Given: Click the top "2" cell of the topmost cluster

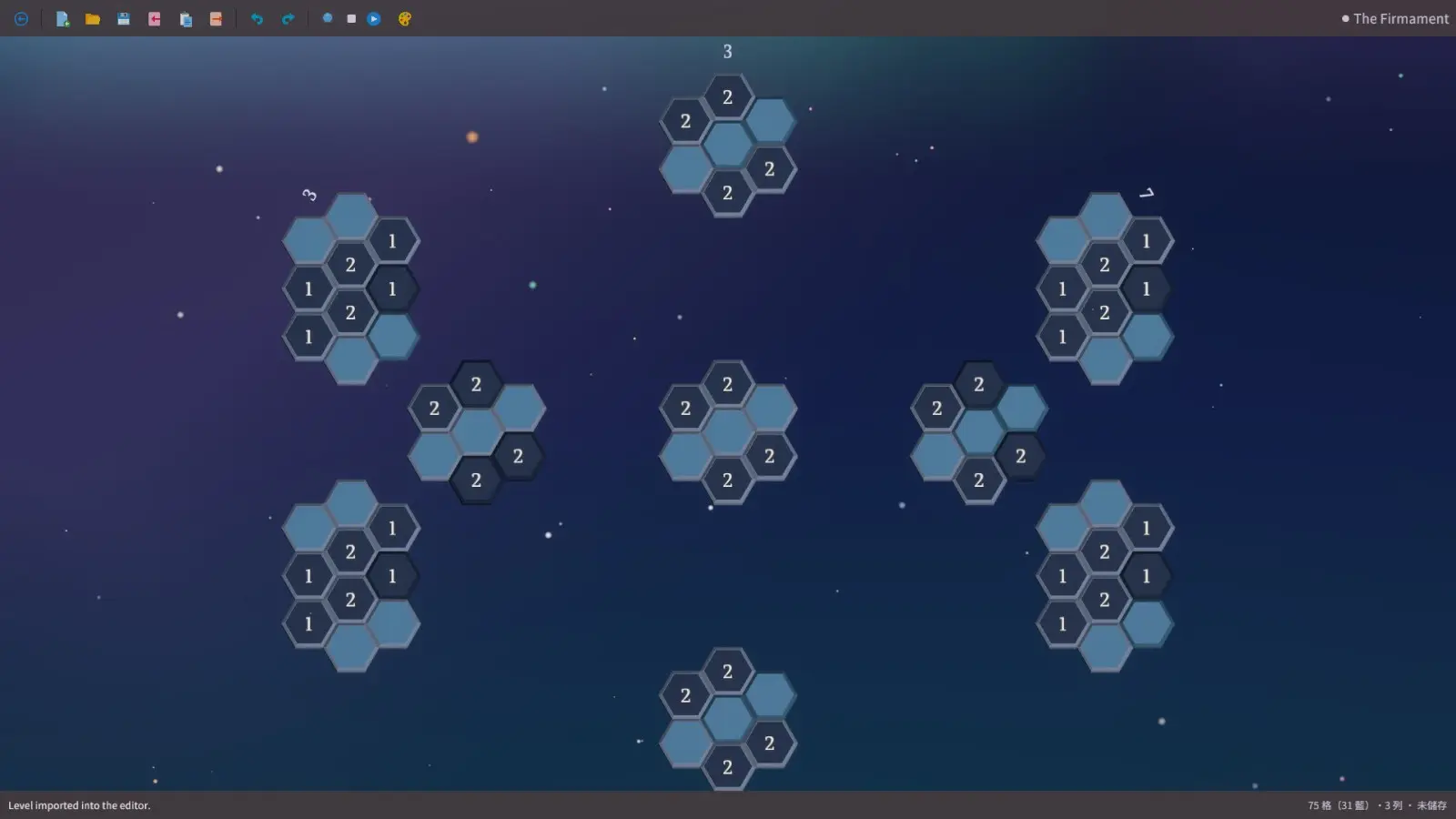Looking at the screenshot, I should [727, 97].
